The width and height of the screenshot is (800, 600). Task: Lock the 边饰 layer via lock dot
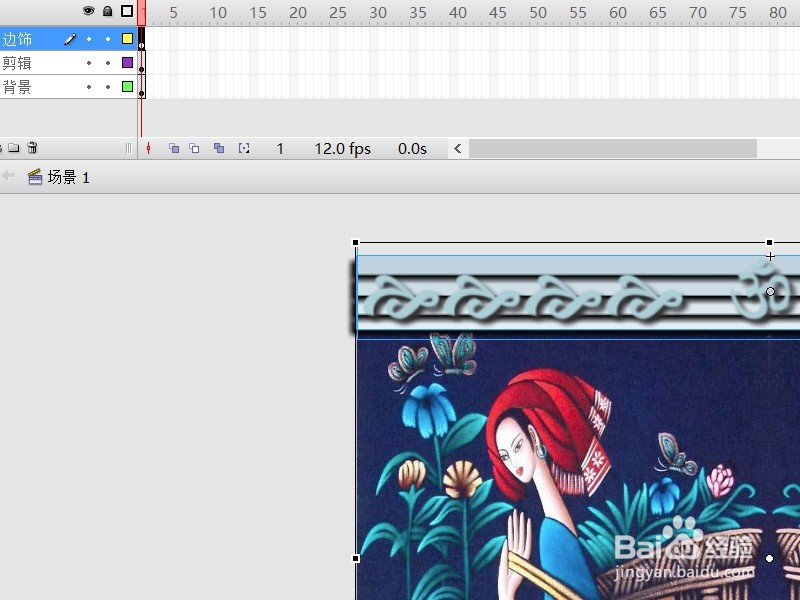point(108,39)
